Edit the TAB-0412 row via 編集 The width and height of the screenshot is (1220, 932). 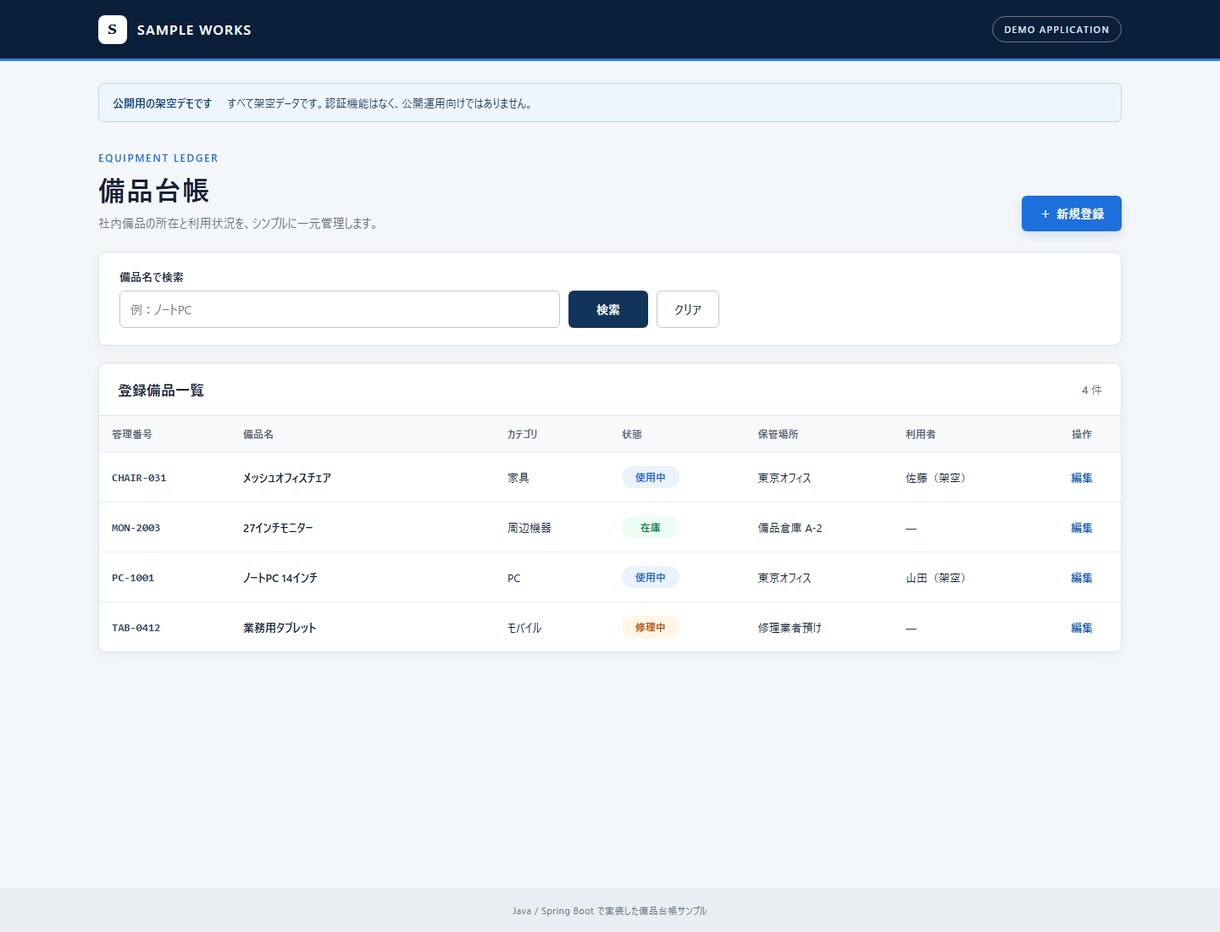1081,628
